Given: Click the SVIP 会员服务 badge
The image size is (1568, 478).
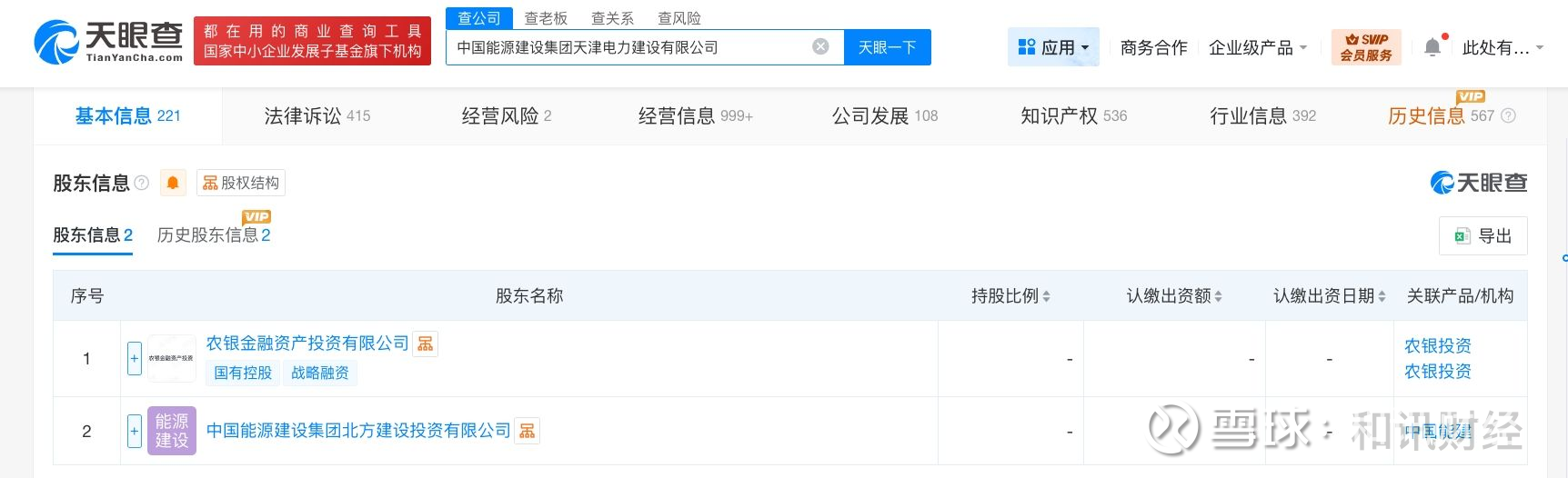Looking at the screenshot, I should click(1366, 47).
